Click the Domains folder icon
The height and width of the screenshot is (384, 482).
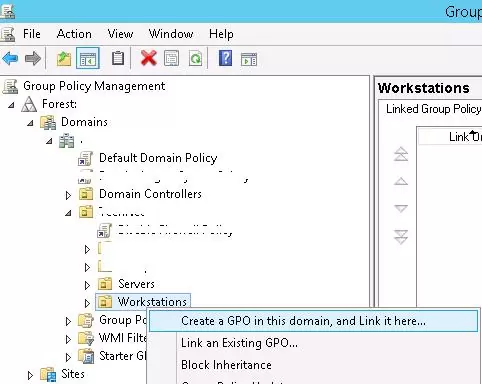[48, 122]
